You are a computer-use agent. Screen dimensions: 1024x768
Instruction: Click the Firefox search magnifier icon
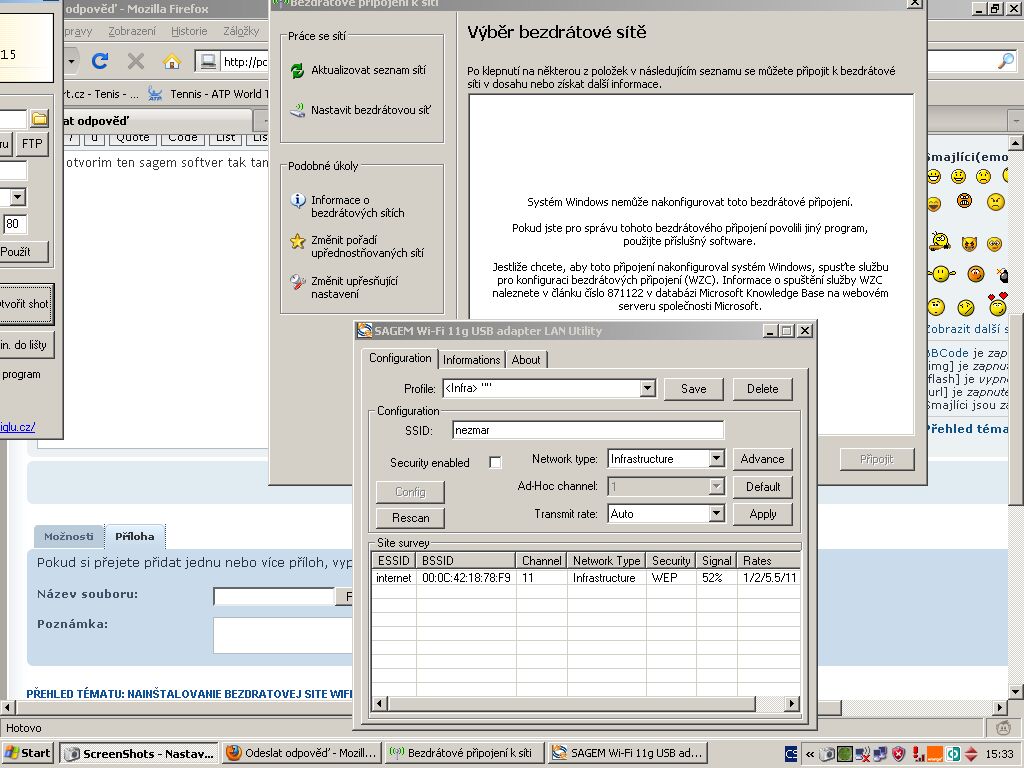point(1006,61)
